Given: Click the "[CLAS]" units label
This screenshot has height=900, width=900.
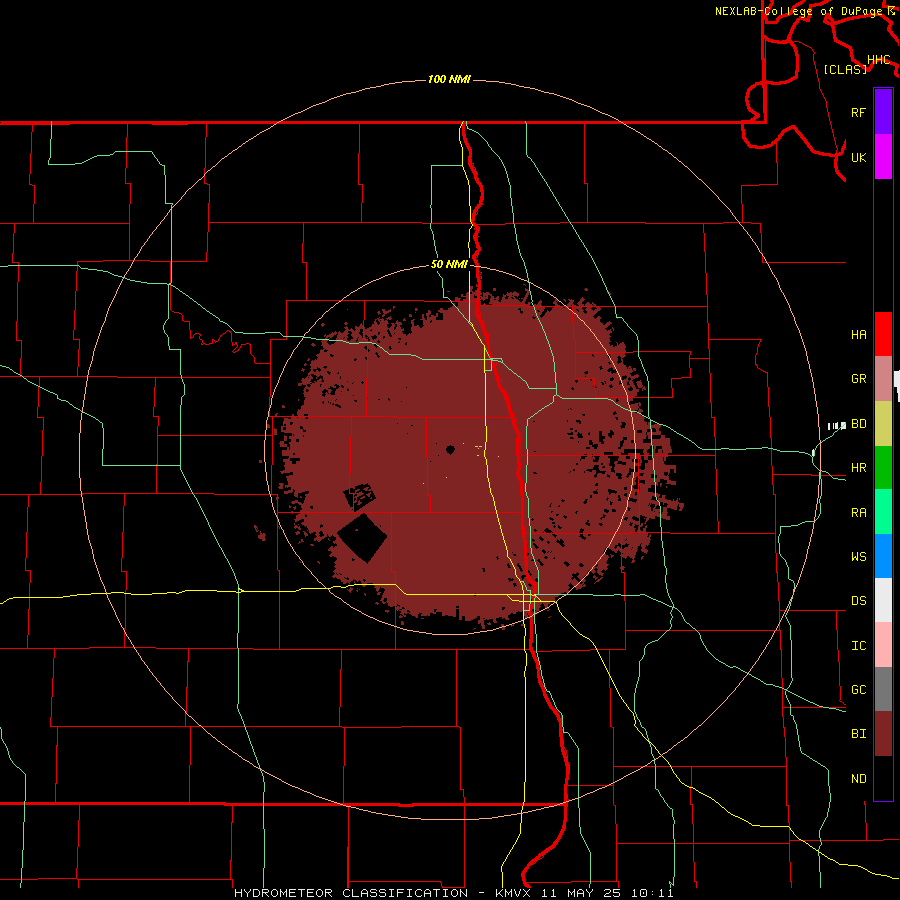Looking at the screenshot, I should pos(845,69).
